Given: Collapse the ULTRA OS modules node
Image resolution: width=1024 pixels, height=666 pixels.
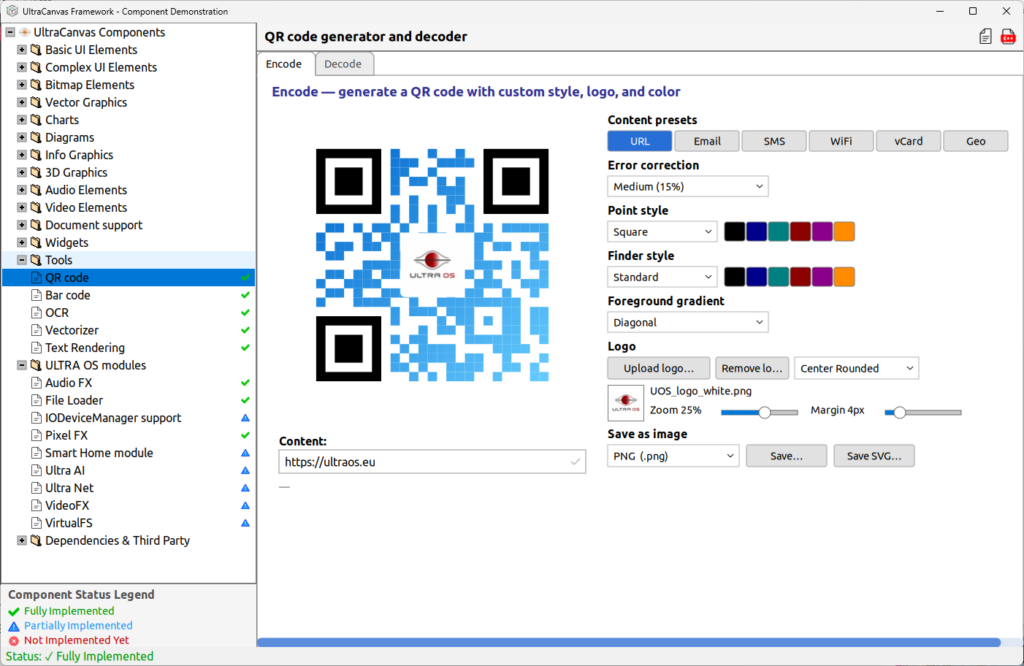Looking at the screenshot, I should 22,365.
